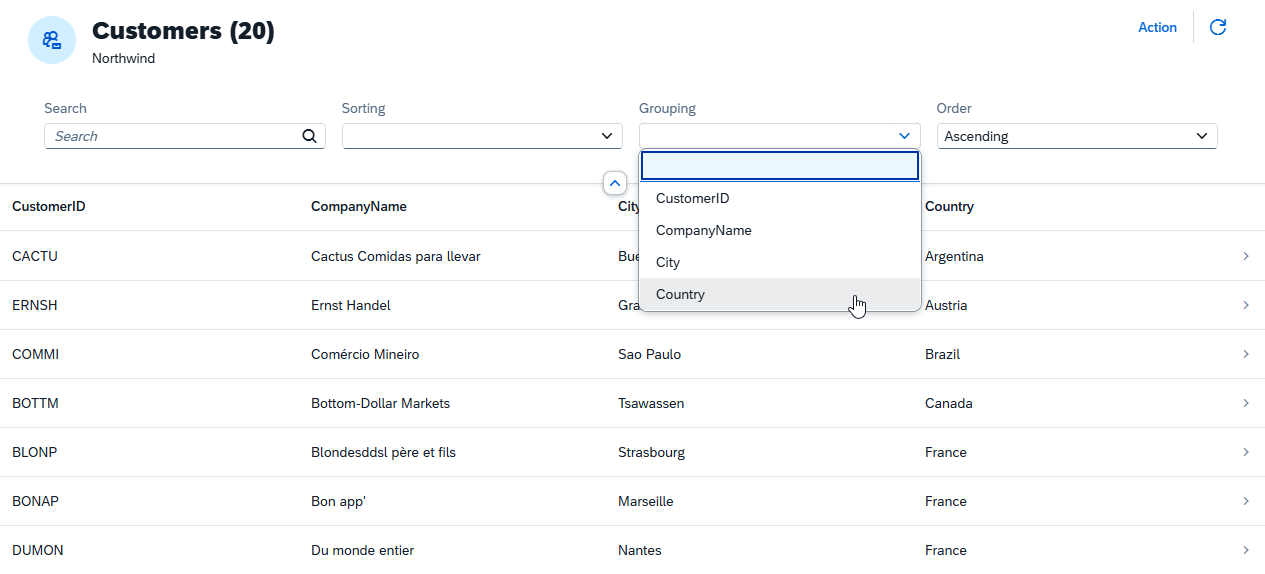This screenshot has height=574, width=1265.
Task: Select the ERNSH customer ID cell
Action: click(x=35, y=305)
